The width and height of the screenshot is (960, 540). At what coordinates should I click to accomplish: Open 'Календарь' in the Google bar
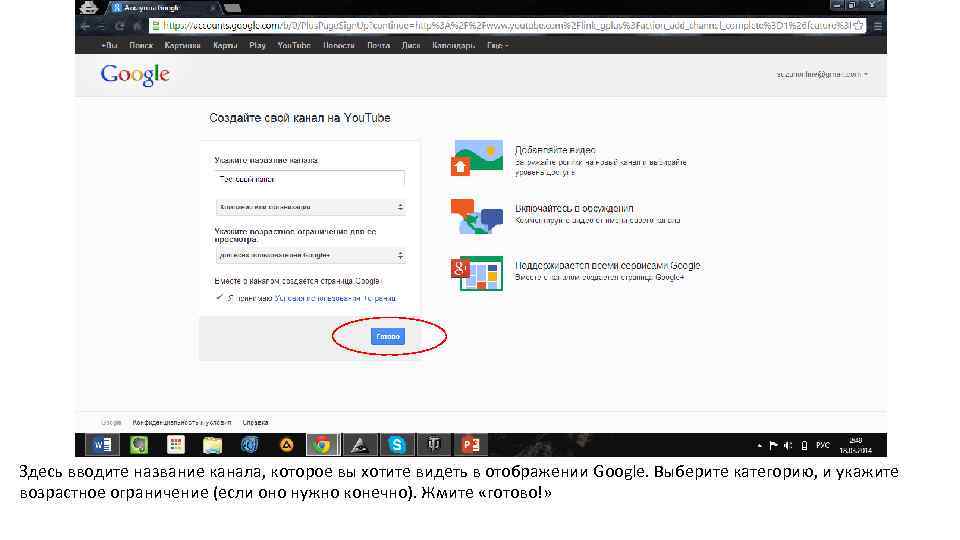coord(454,45)
